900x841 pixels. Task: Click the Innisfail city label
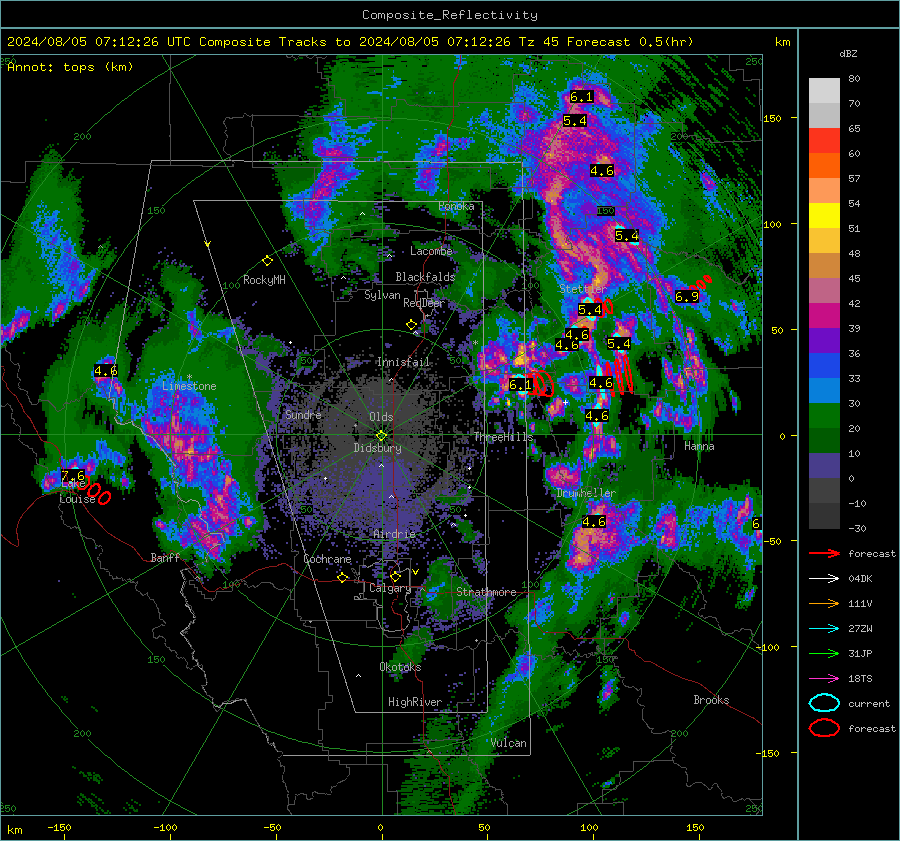click(403, 362)
